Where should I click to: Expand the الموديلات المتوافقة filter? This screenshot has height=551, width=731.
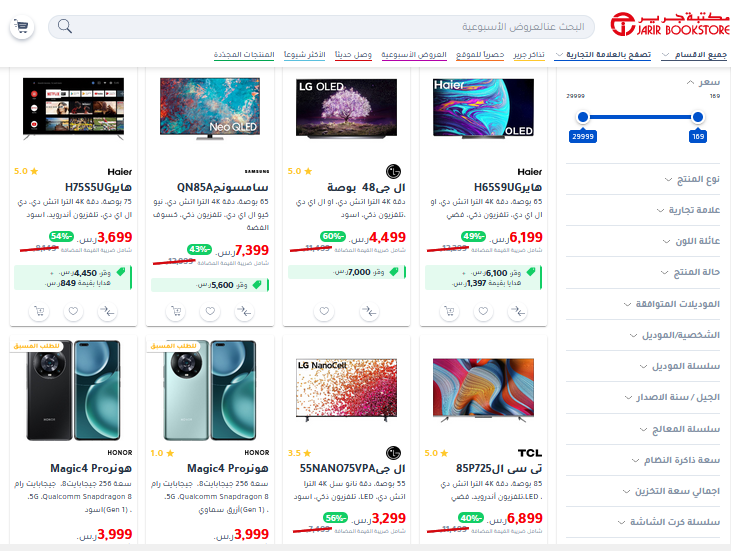tap(672, 304)
